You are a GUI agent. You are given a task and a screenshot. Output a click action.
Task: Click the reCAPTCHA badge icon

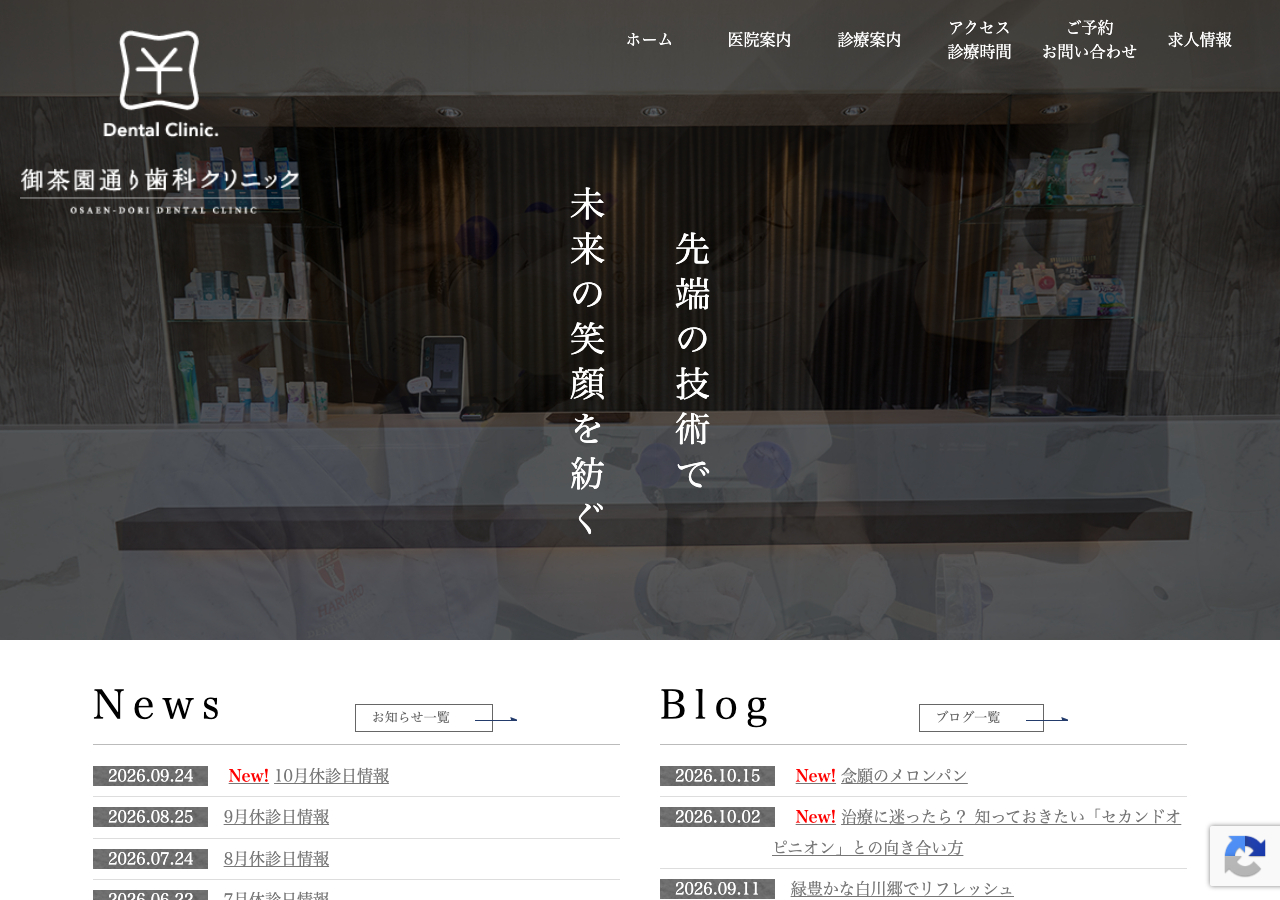[x=1245, y=856]
